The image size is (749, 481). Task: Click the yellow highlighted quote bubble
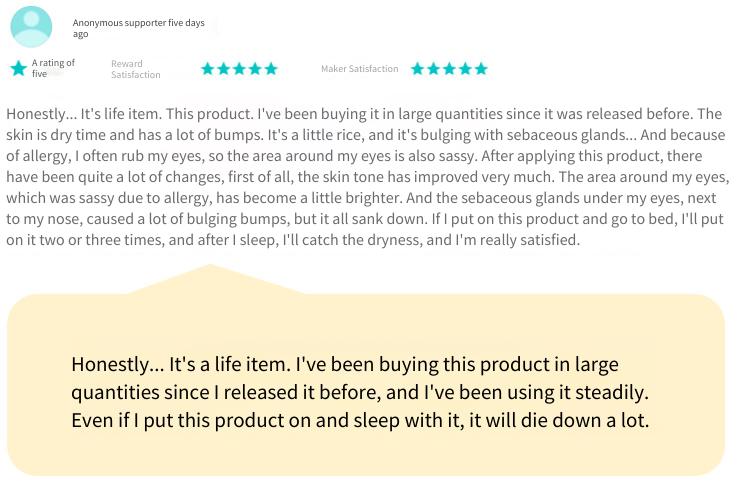click(366, 385)
